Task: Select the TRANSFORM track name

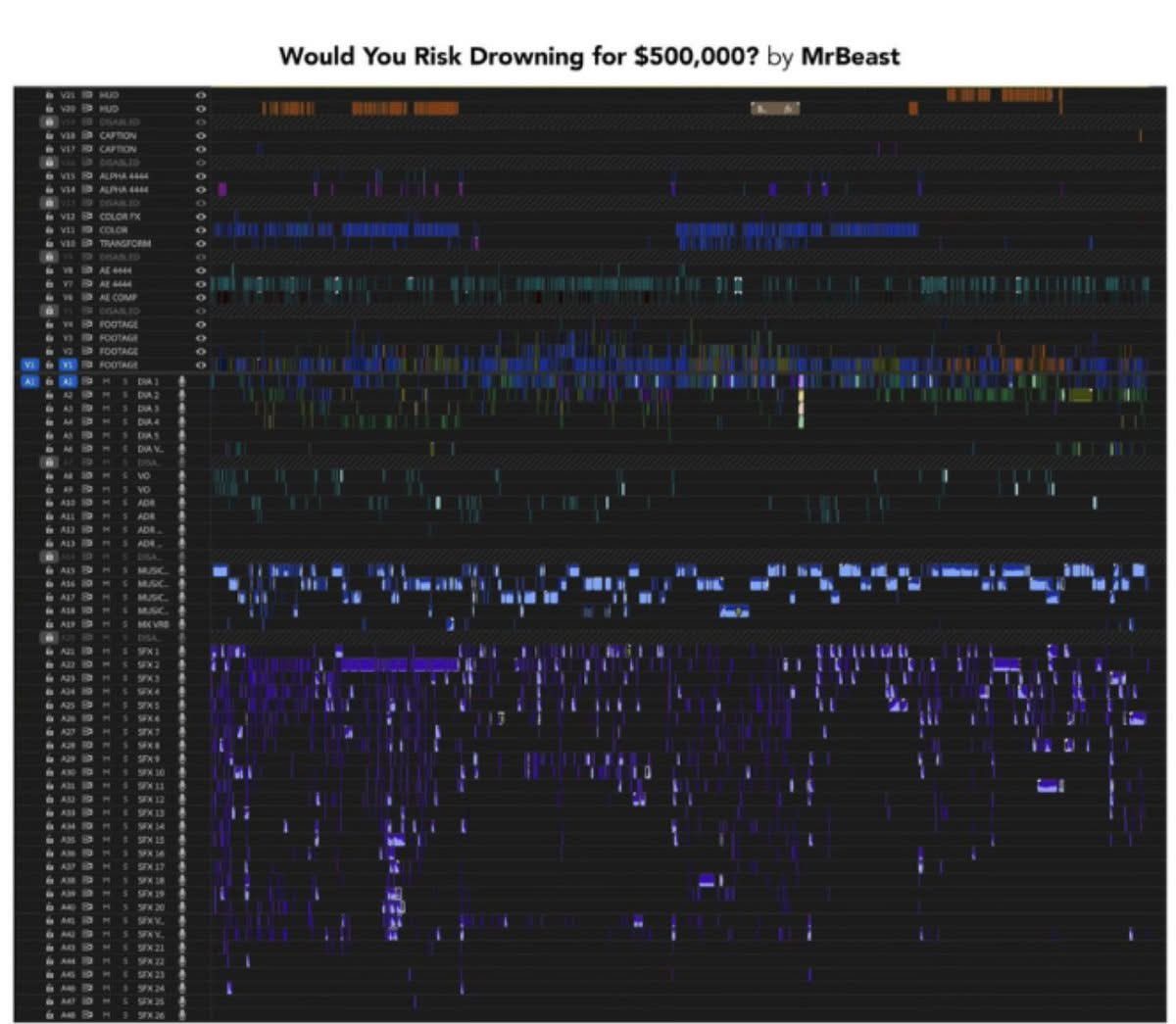Action: tap(124, 243)
